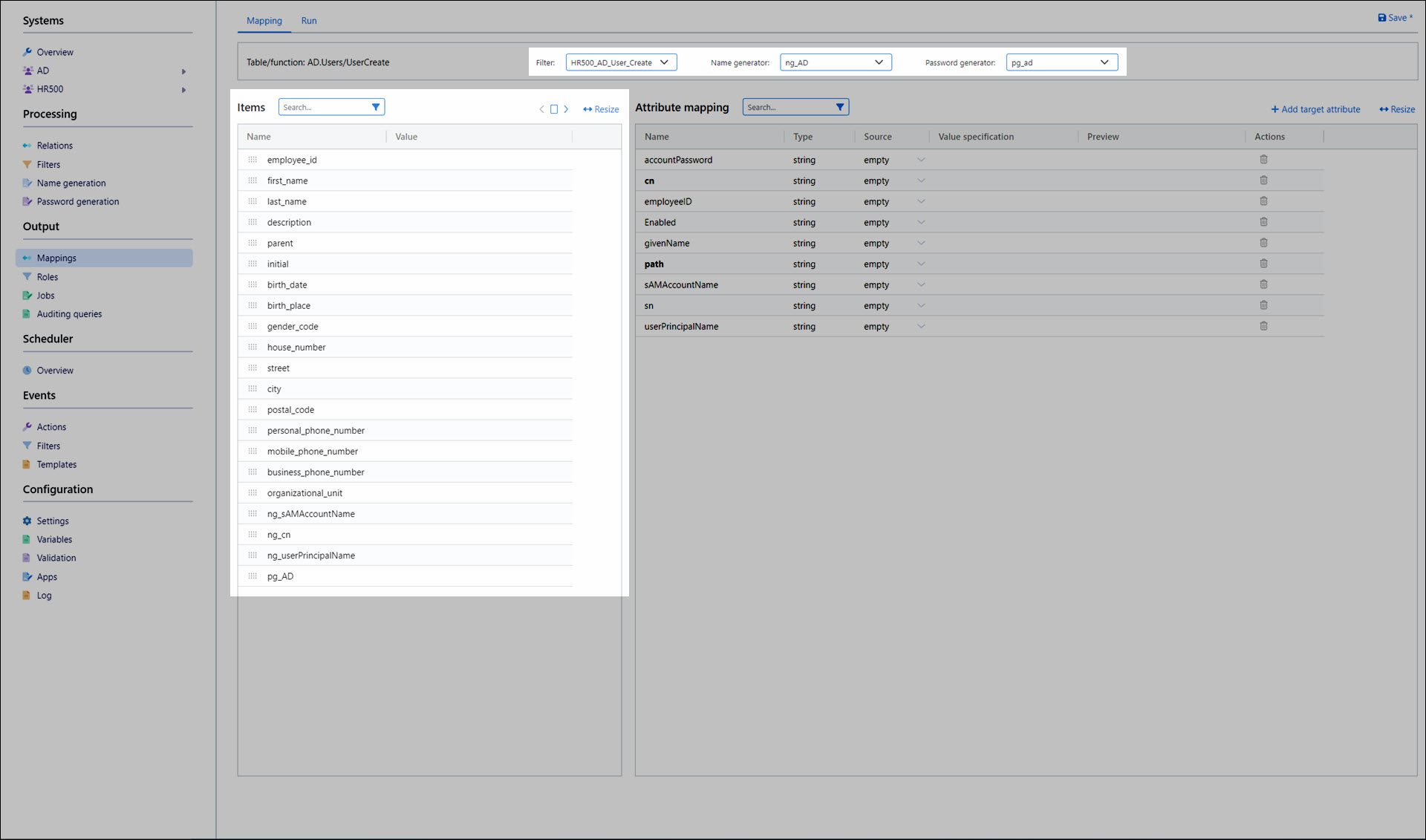Click filter icon in Items search box
Viewport: 1426px width, 840px height.
[x=376, y=107]
